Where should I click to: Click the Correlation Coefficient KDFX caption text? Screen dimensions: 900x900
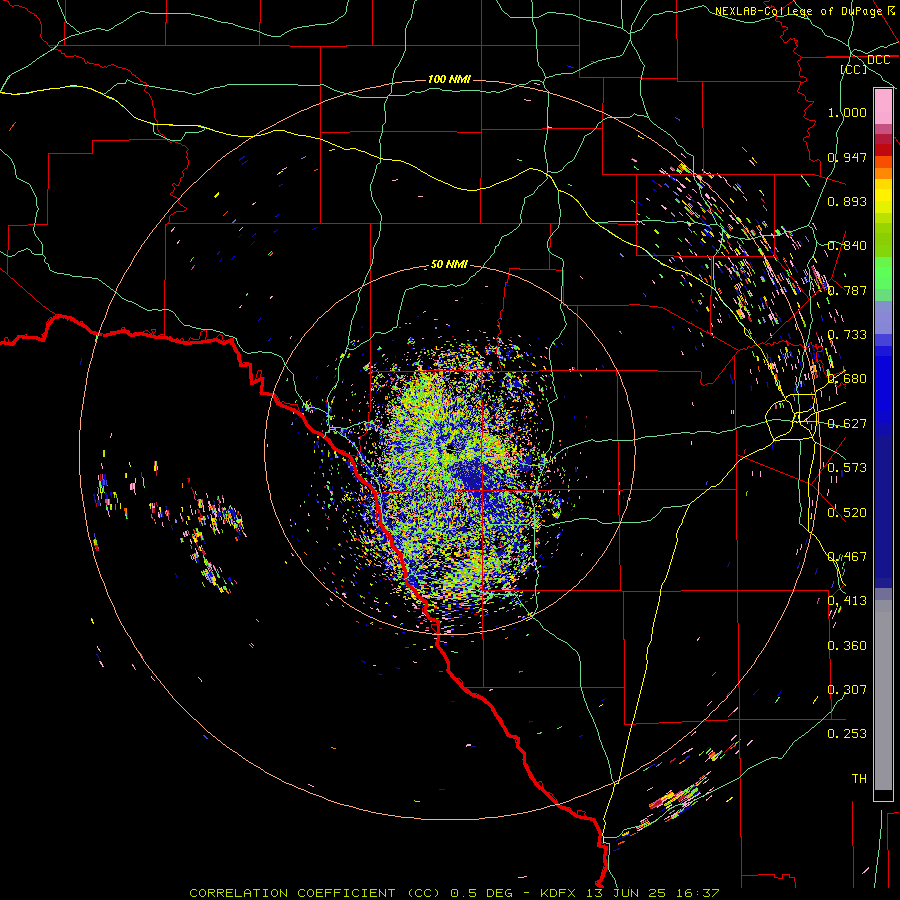[454, 893]
